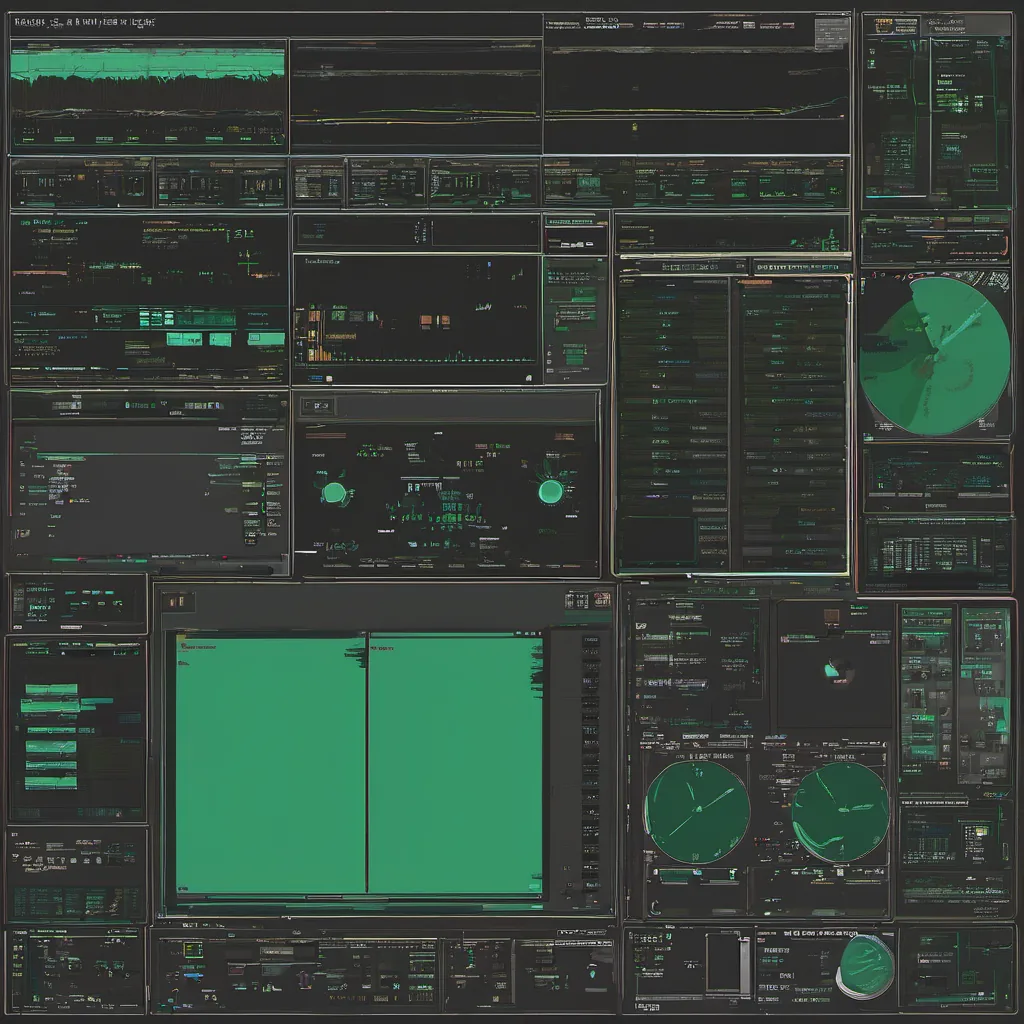The width and height of the screenshot is (1024, 1024).
Task: Select the left pane of the green split viewer
Action: pyautogui.click(x=271, y=762)
